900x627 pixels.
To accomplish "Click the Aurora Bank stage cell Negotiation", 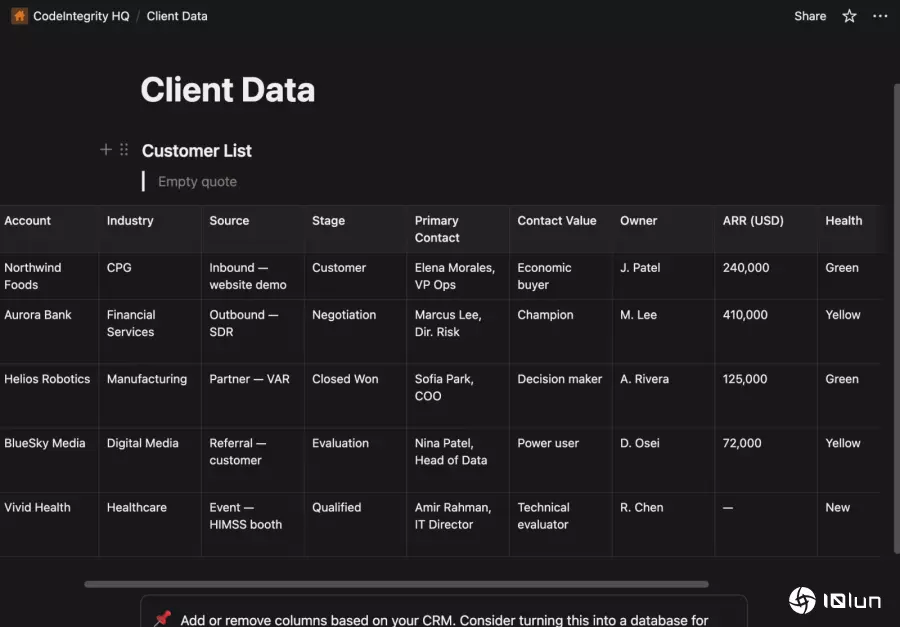I will tap(344, 315).
